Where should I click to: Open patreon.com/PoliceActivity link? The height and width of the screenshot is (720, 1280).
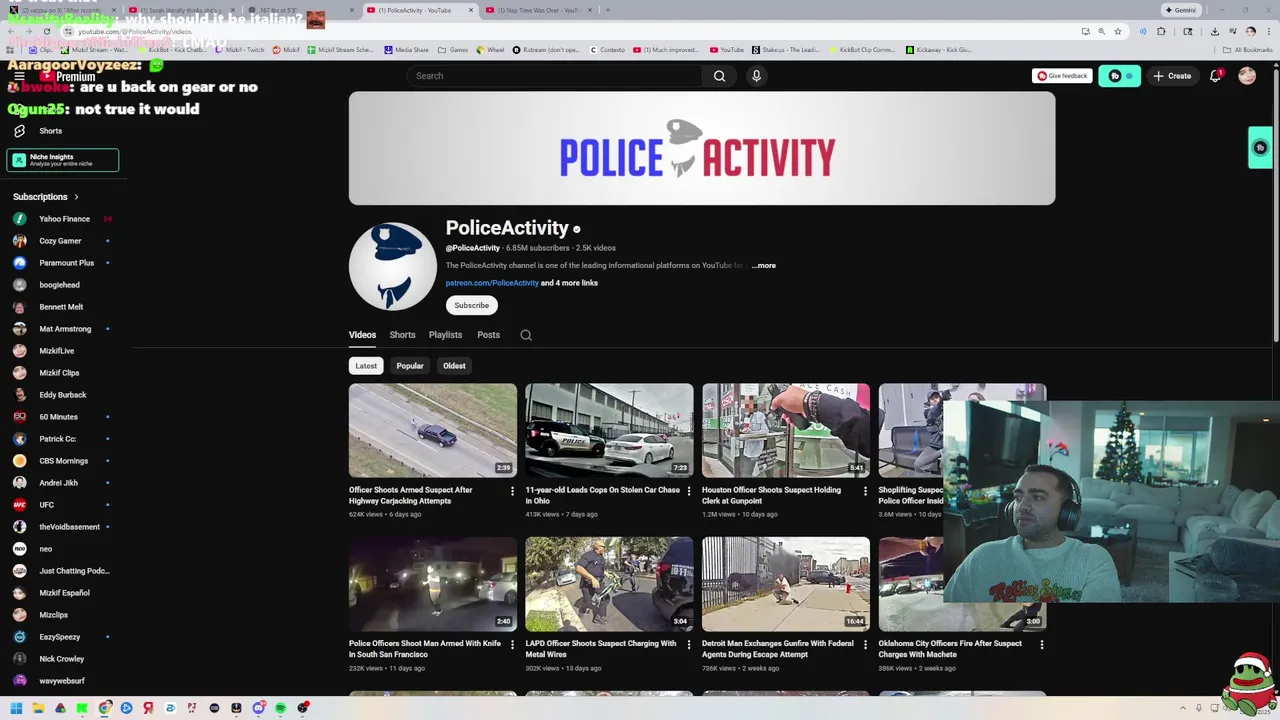(x=492, y=283)
